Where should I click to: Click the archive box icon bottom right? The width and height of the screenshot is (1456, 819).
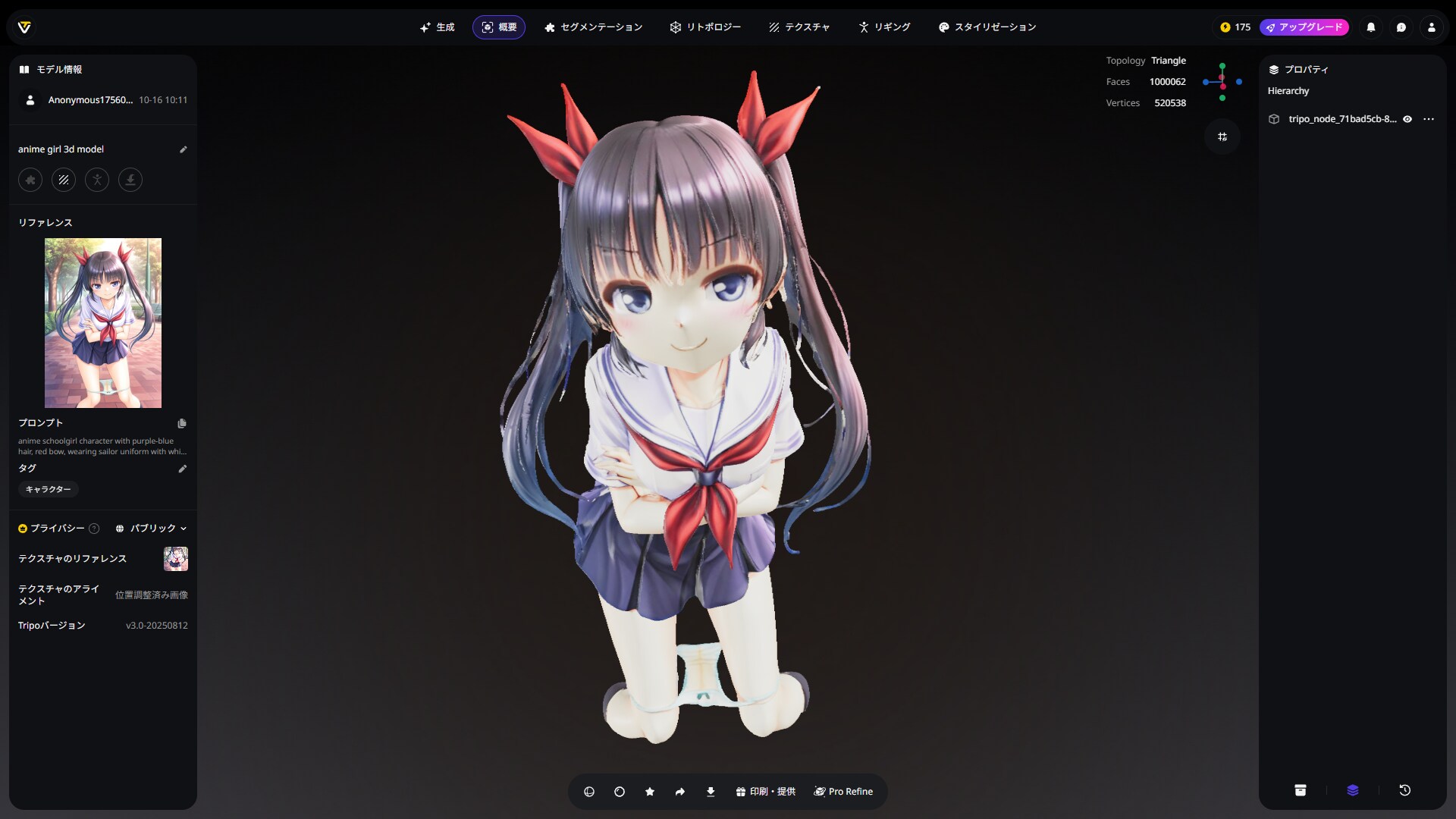click(x=1300, y=790)
